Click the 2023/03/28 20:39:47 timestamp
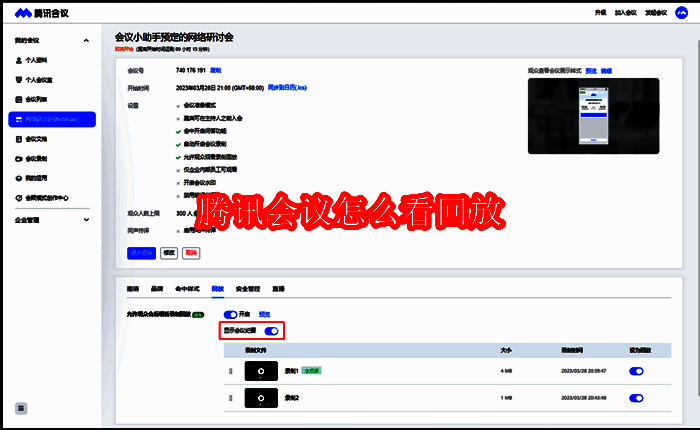Image resolution: width=700 pixels, height=430 pixels. pyautogui.click(x=583, y=371)
